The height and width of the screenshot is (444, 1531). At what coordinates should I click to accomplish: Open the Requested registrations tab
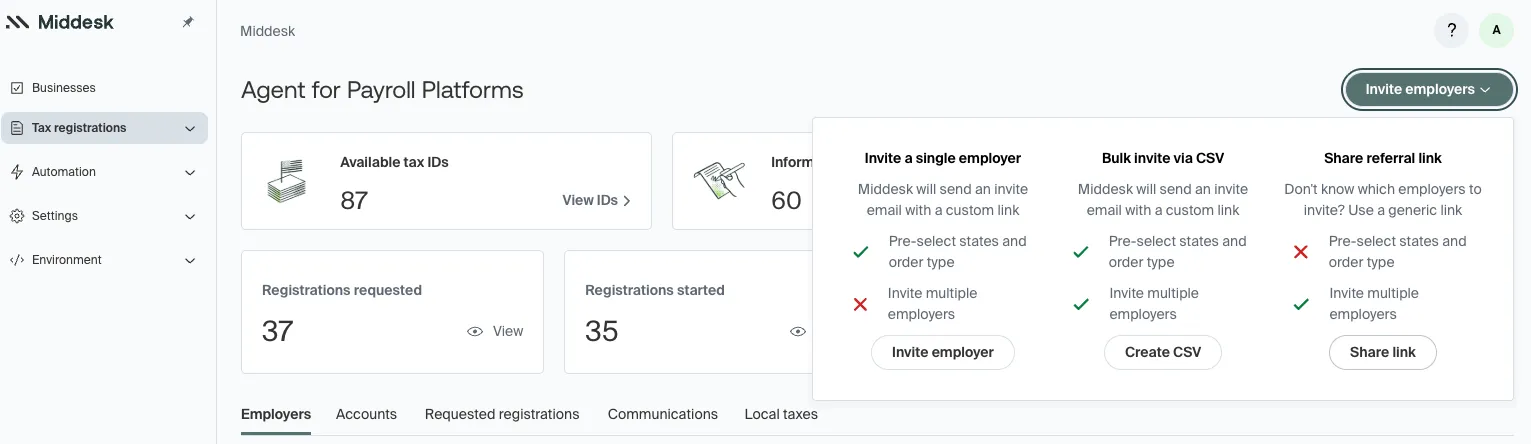pos(502,414)
